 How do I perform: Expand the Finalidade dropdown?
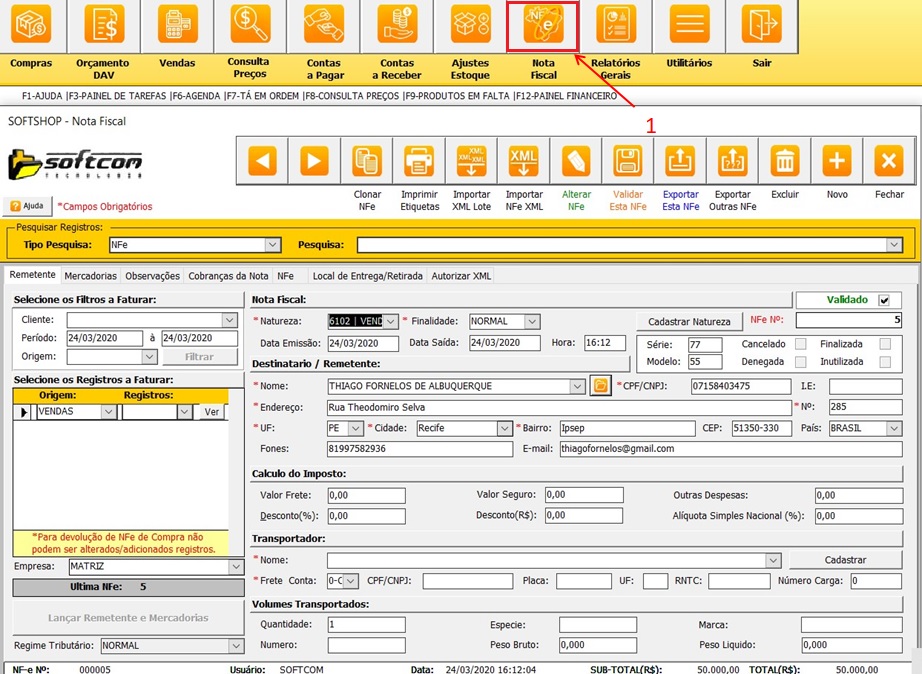pyautogui.click(x=532, y=322)
